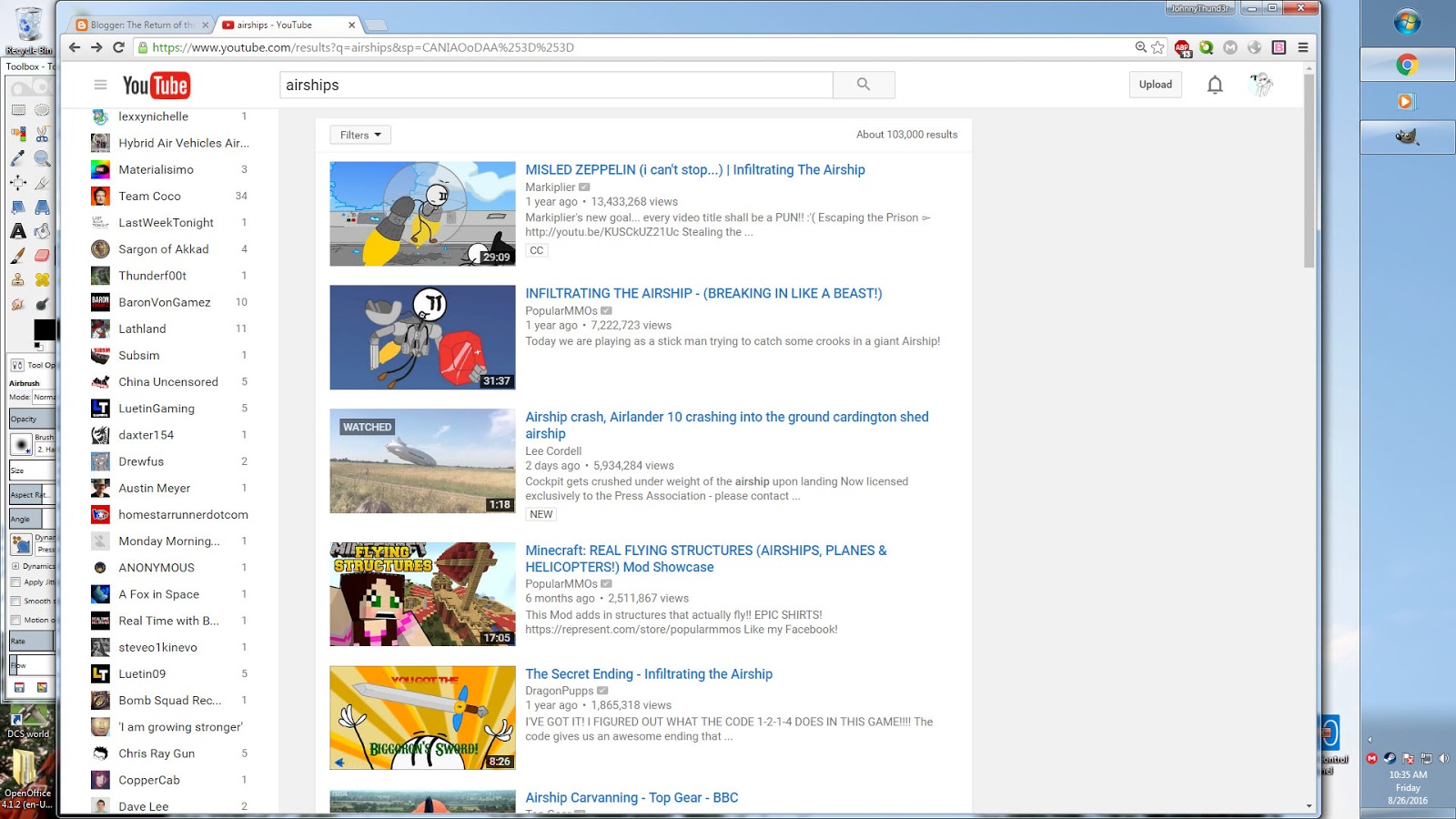Click the Chrome address bar URL
Viewport: 1456px width, 819px height.
tap(363, 47)
